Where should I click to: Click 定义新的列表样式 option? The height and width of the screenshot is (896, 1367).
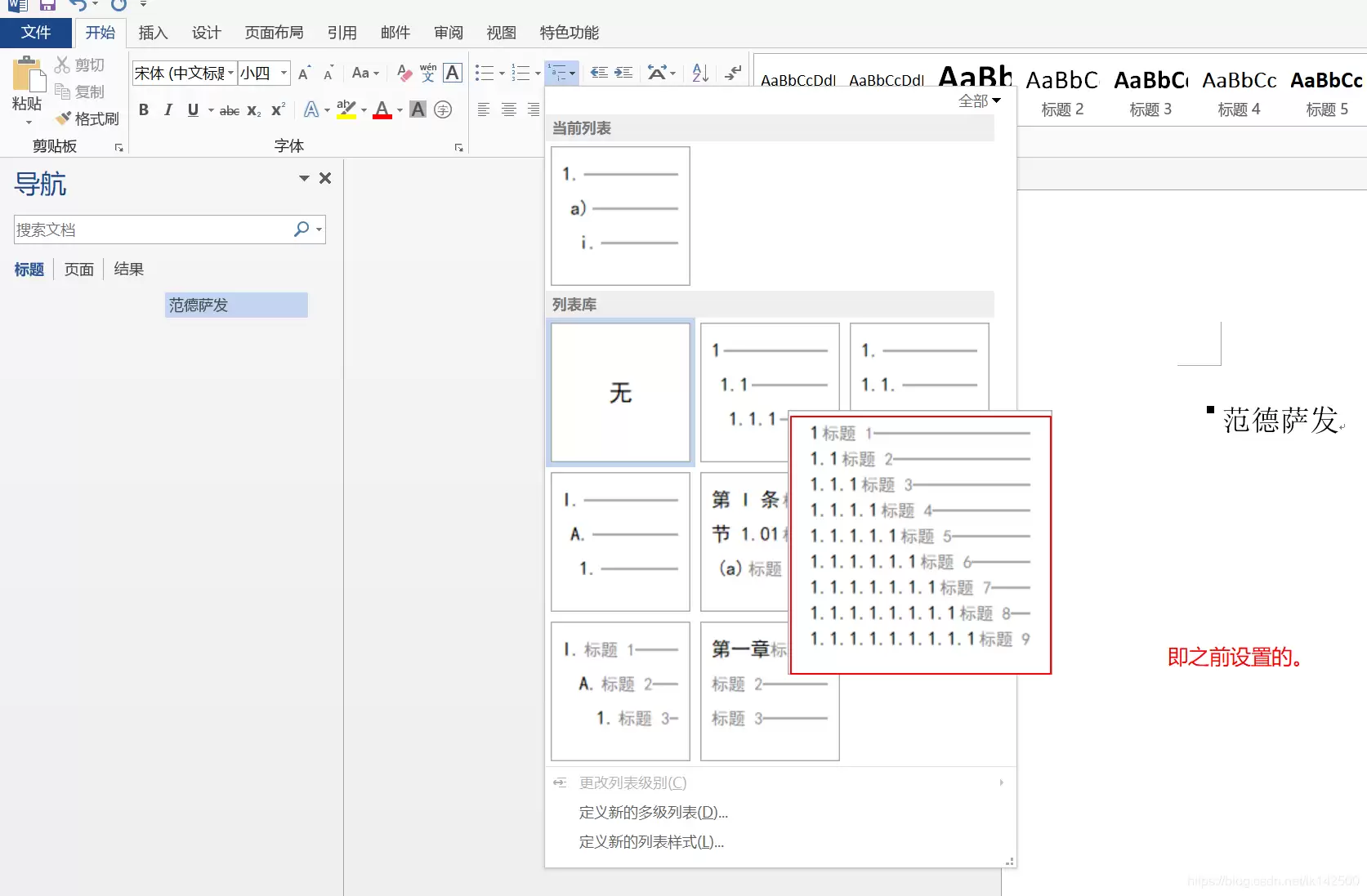pyautogui.click(x=651, y=841)
